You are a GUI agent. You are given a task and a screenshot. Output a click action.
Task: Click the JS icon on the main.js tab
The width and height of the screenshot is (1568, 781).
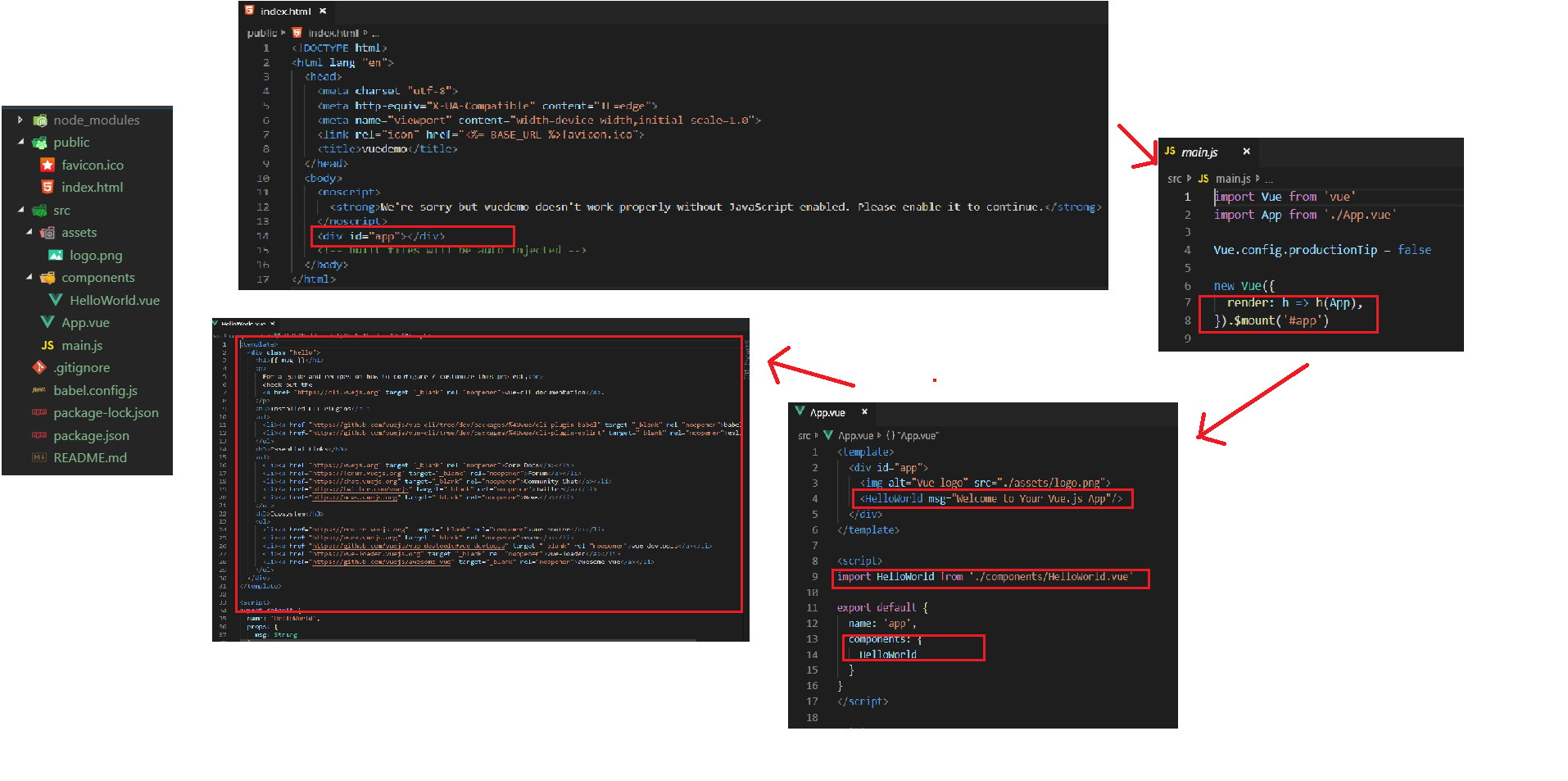(1170, 151)
